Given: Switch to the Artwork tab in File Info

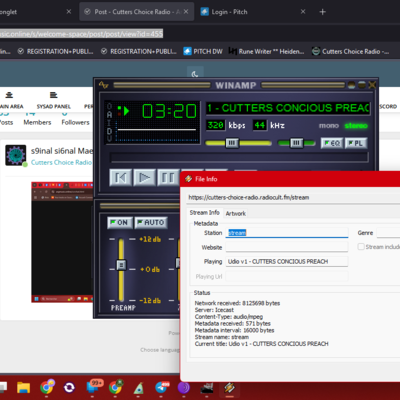Looking at the screenshot, I should pyautogui.click(x=236, y=213).
